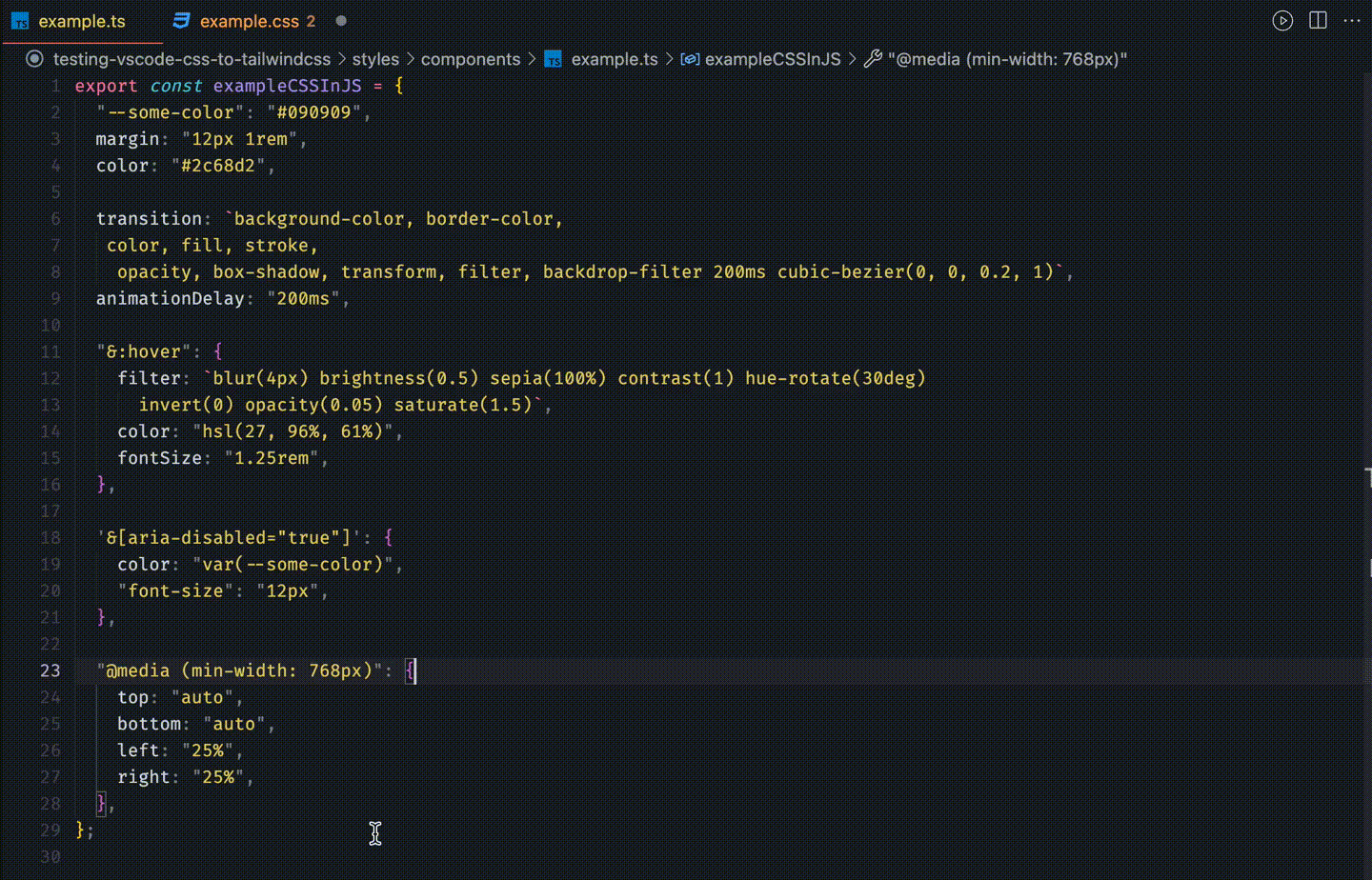Click line number 11 in the gutter
This screenshot has width=1372, height=880.
50,351
